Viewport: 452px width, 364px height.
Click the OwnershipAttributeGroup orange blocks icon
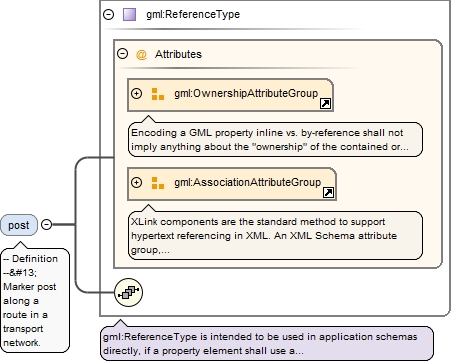[158, 94]
